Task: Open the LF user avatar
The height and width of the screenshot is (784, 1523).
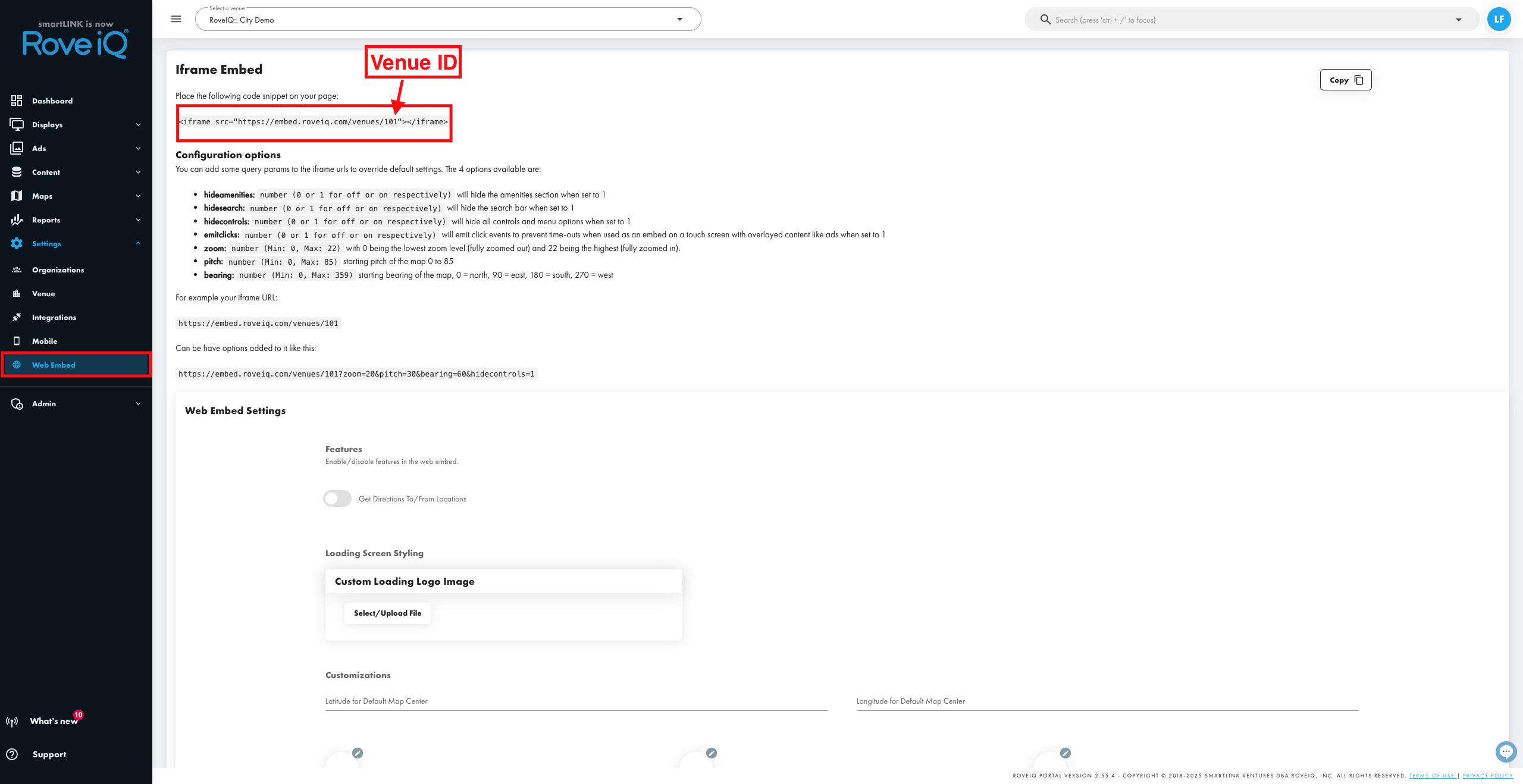Action: (x=1499, y=19)
